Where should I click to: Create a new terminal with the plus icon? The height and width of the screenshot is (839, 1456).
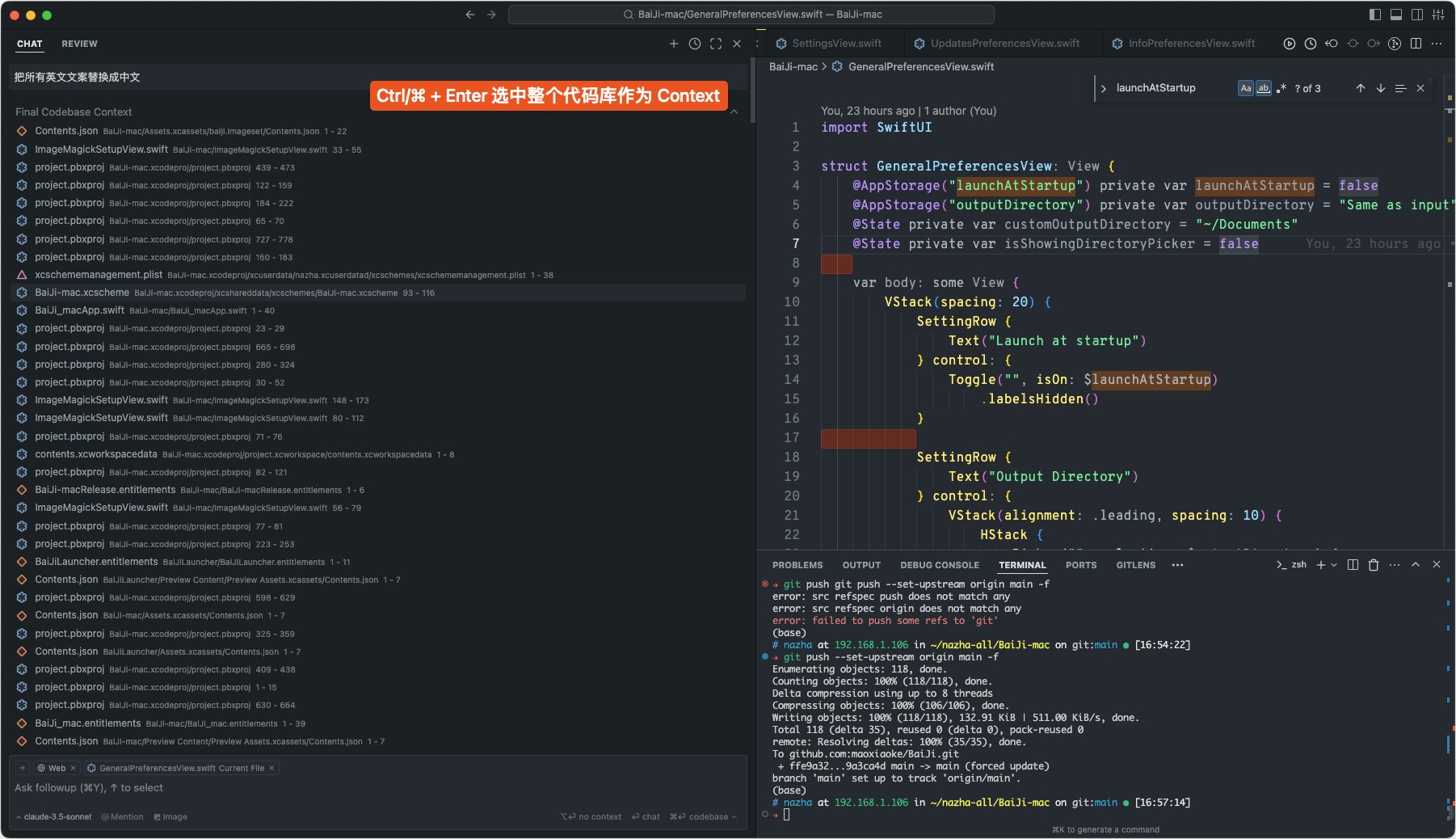coord(1321,565)
